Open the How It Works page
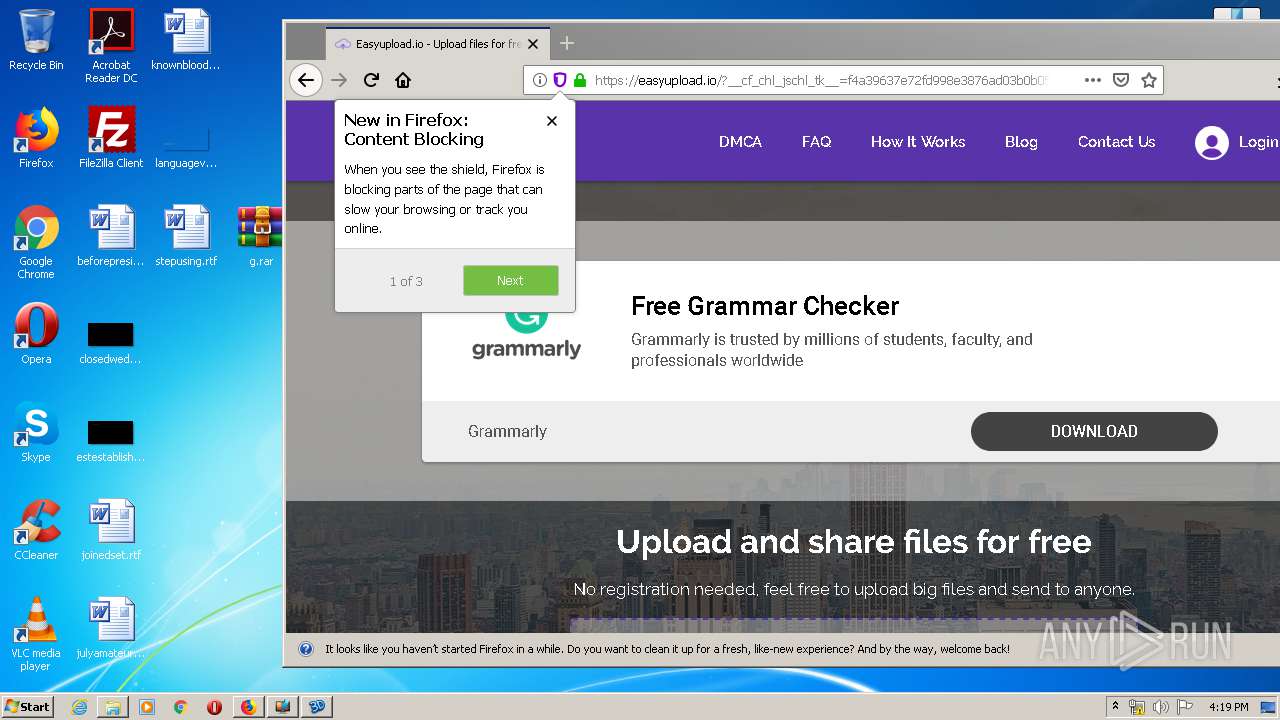This screenshot has width=1280, height=720. [x=918, y=142]
